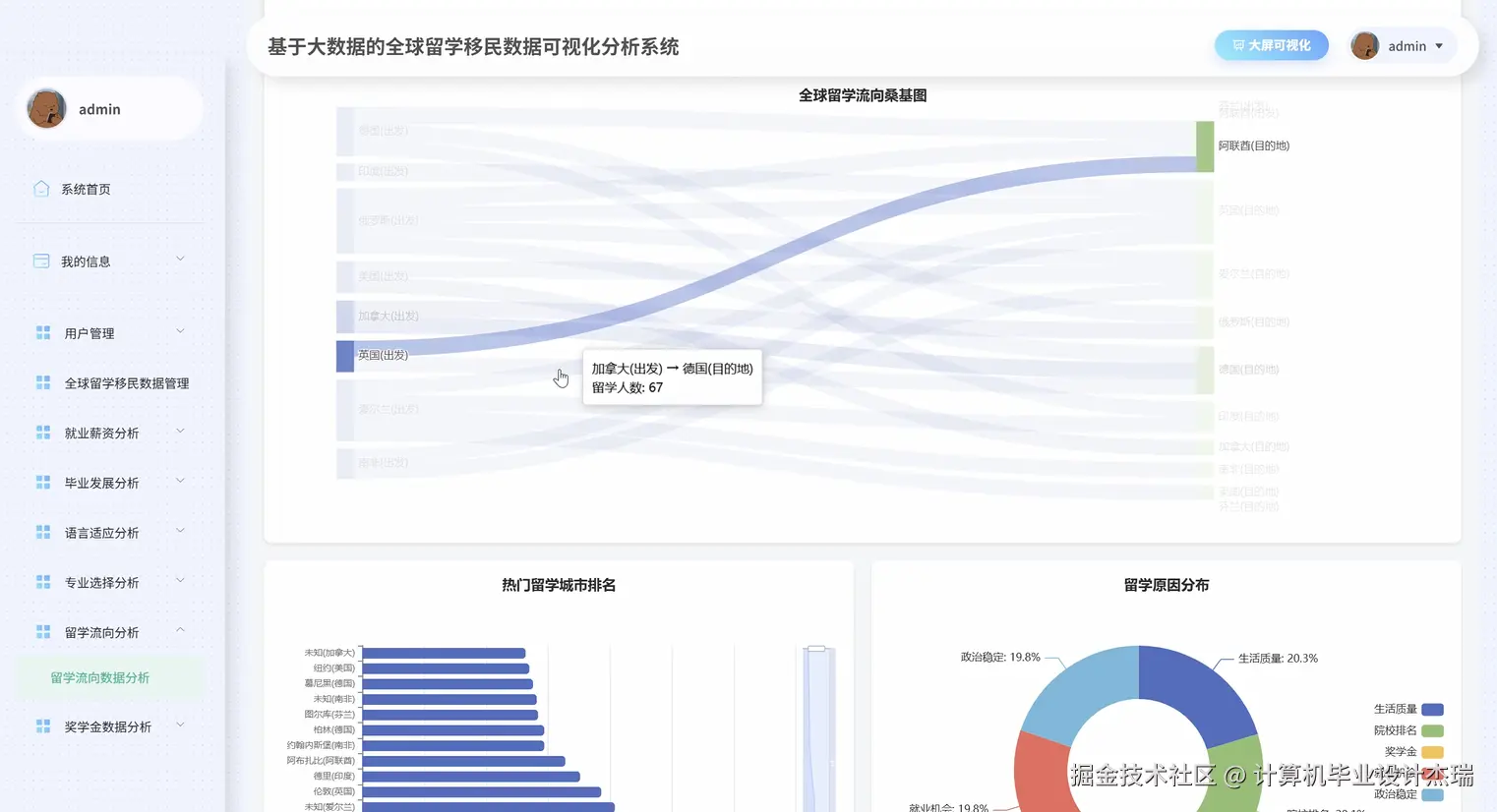Go to 系统首页 menu item

point(110,189)
